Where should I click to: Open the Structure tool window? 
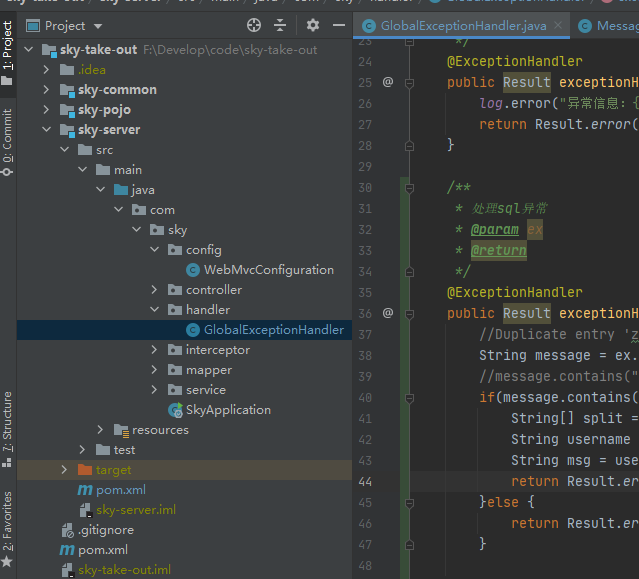point(8,430)
